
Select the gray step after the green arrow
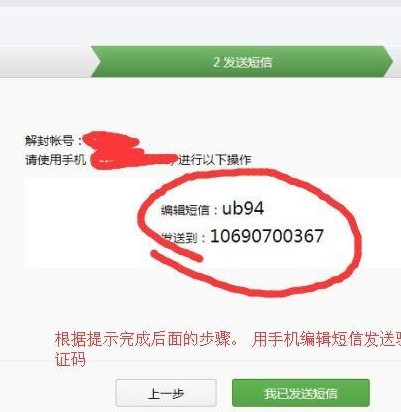click(x=395, y=62)
